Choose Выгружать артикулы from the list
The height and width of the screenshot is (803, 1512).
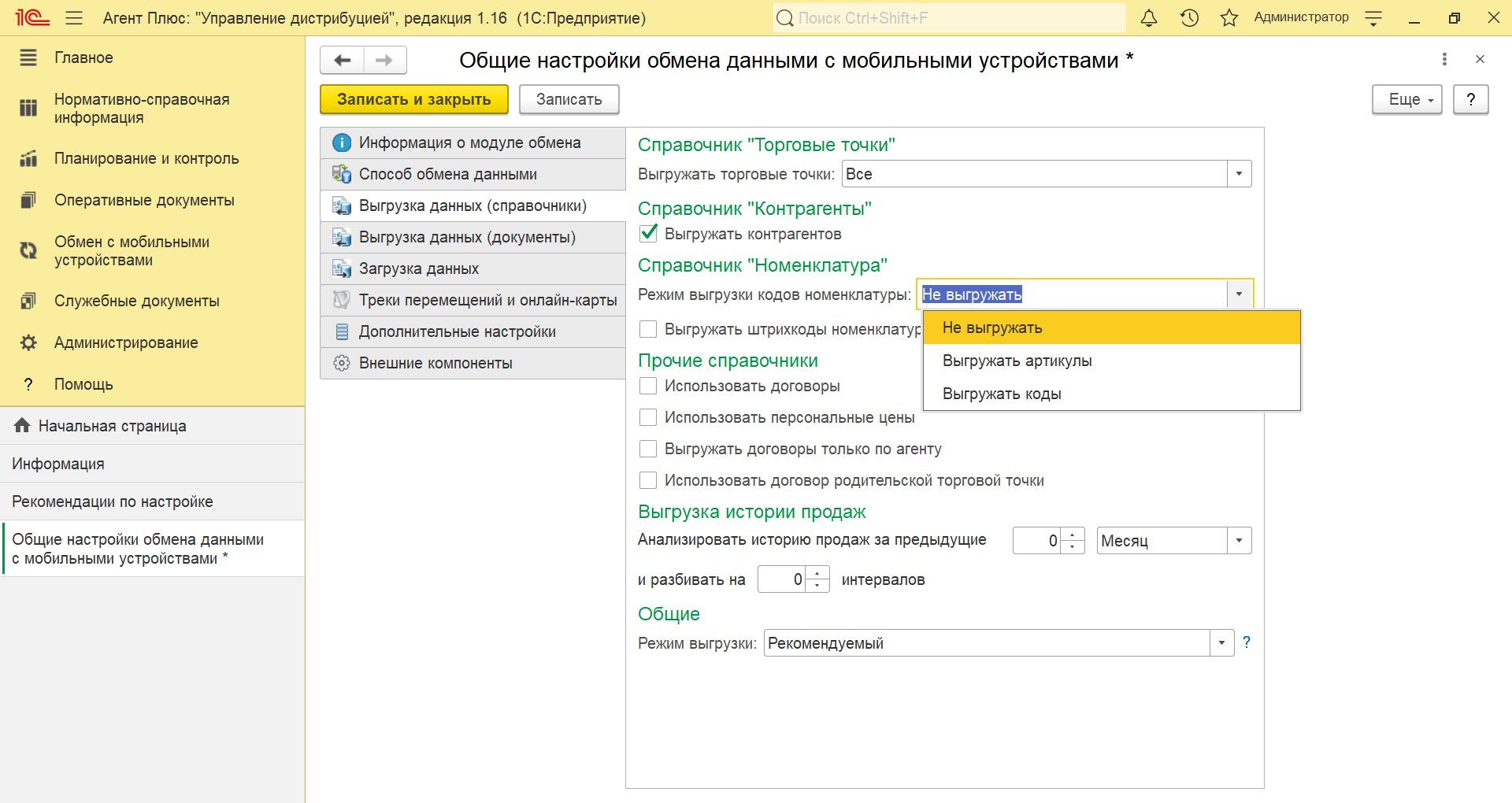coord(1017,361)
